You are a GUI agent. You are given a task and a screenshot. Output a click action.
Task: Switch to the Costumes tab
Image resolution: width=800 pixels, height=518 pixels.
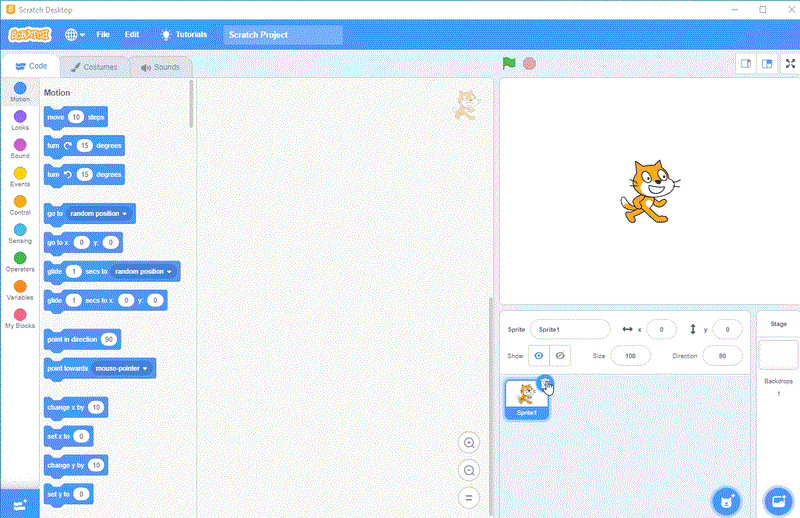click(94, 67)
